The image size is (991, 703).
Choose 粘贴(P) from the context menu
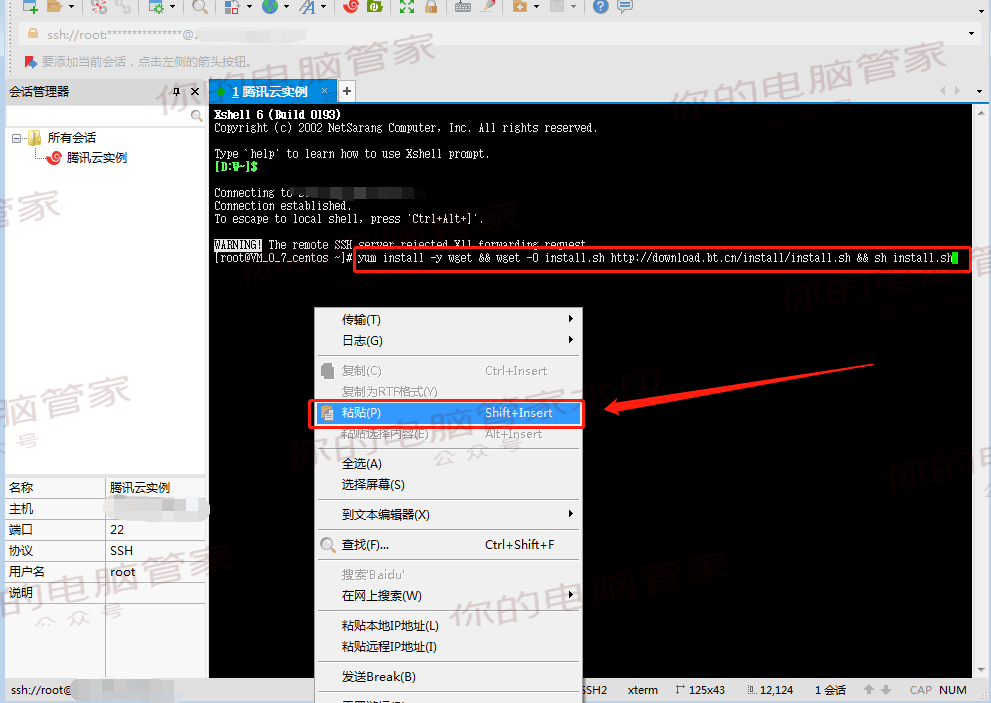pos(449,413)
